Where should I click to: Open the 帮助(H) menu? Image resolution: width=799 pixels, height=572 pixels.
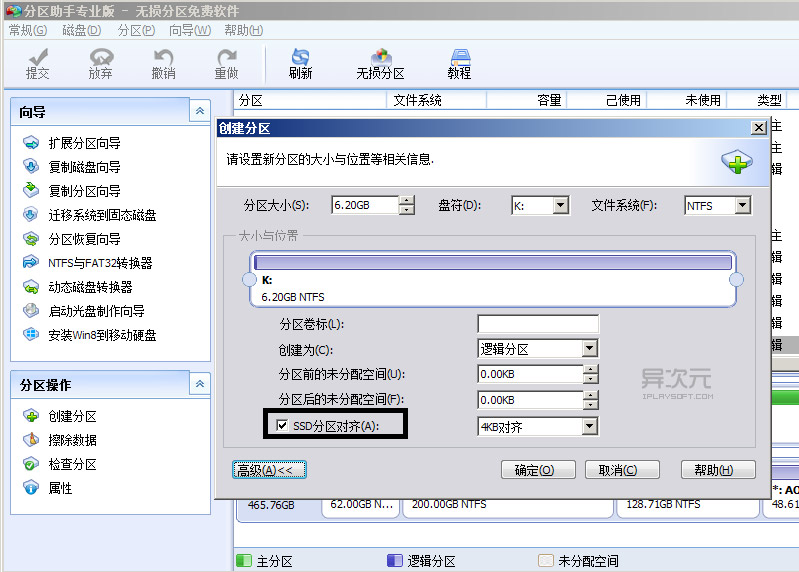(244, 31)
